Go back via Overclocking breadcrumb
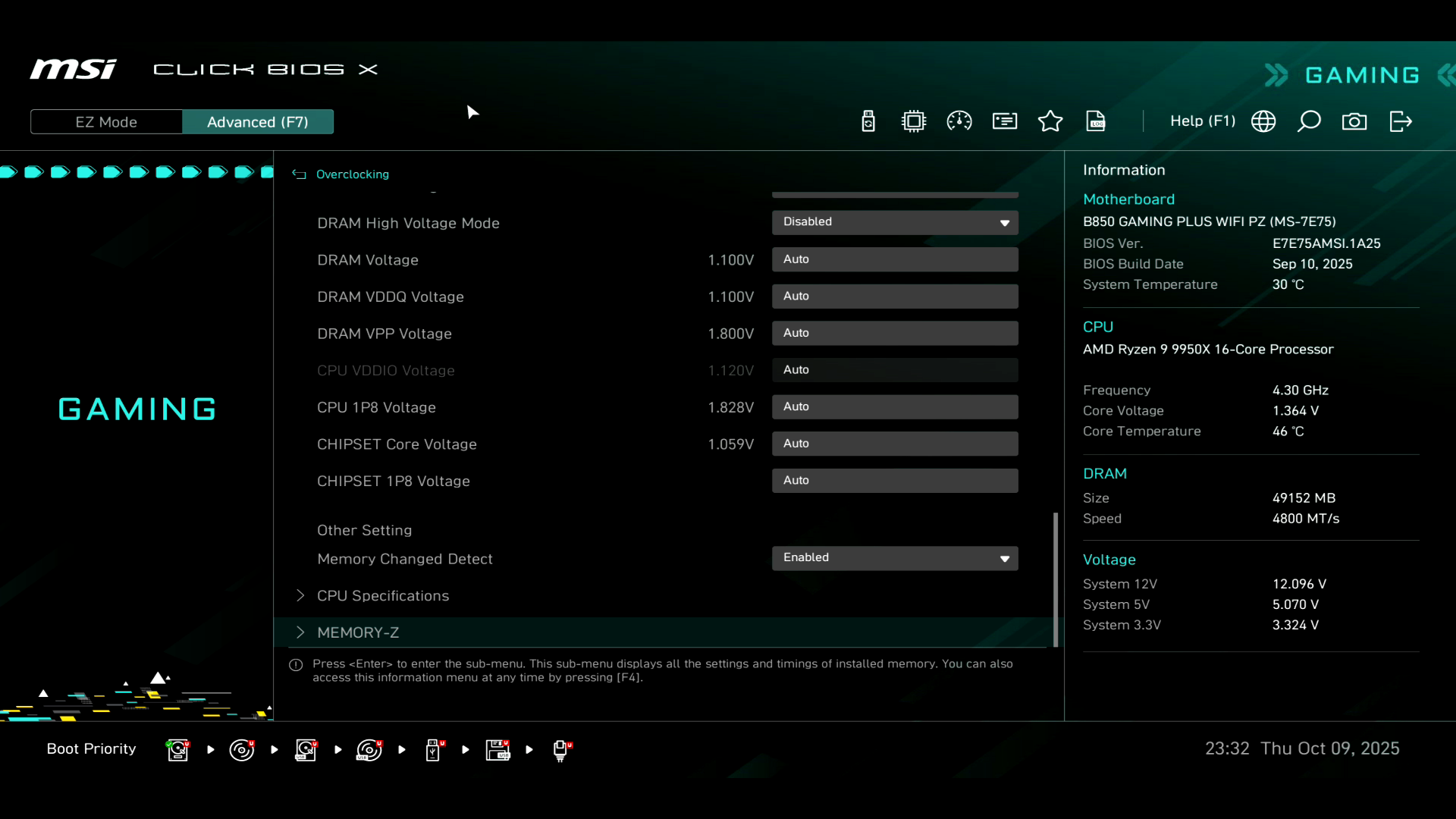Screen dimensions: 1456x819 [351, 174]
